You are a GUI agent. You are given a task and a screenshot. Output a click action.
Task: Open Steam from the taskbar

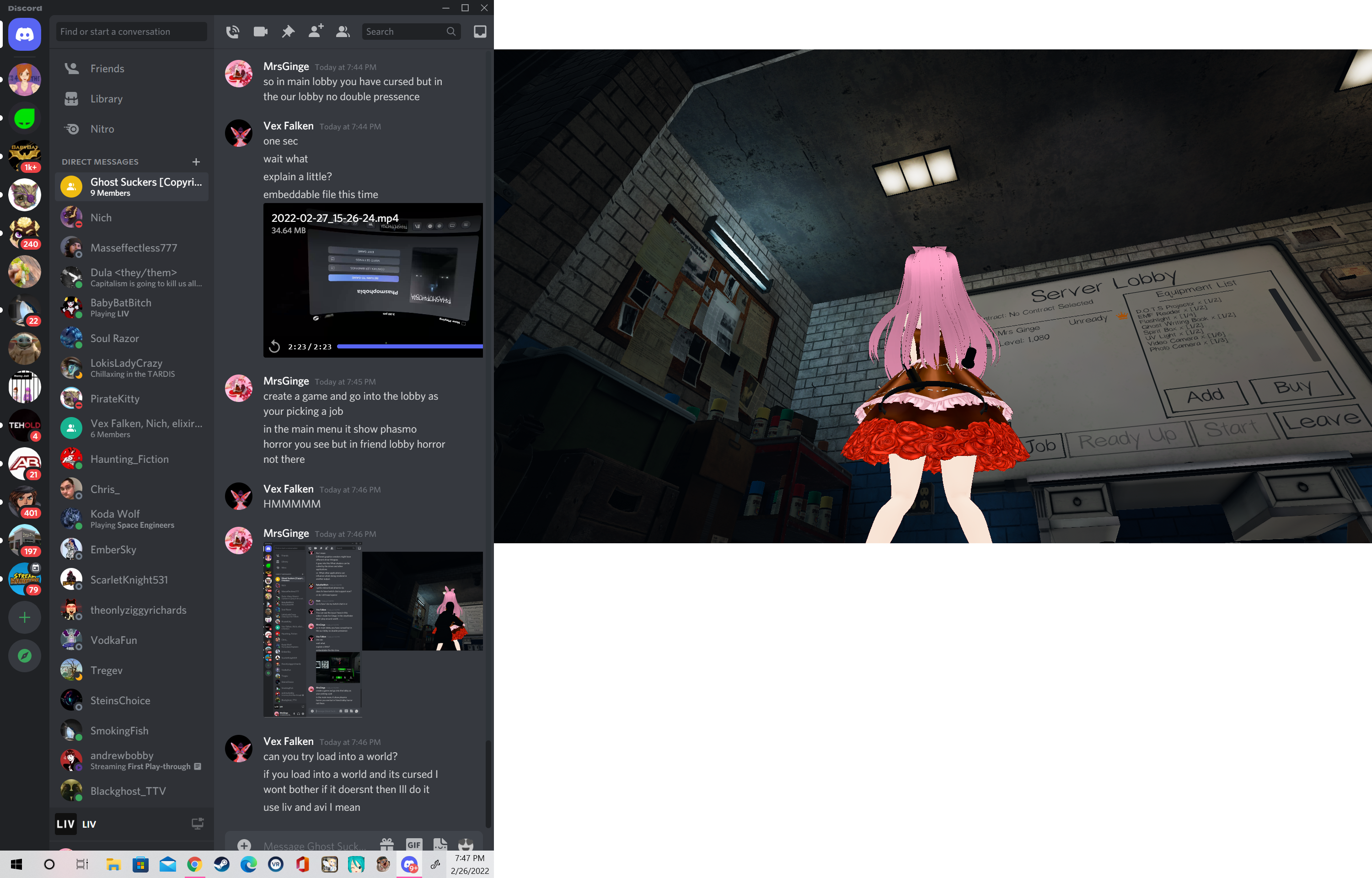point(222,864)
